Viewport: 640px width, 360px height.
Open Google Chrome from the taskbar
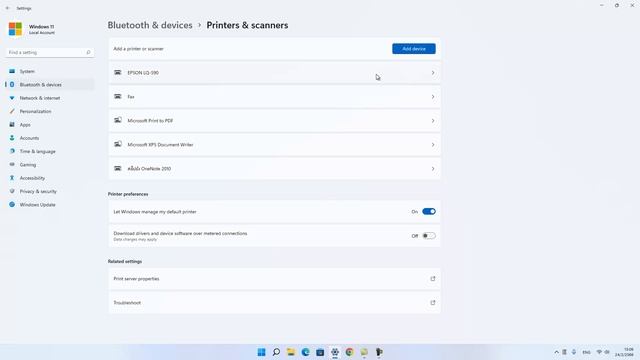[349, 352]
